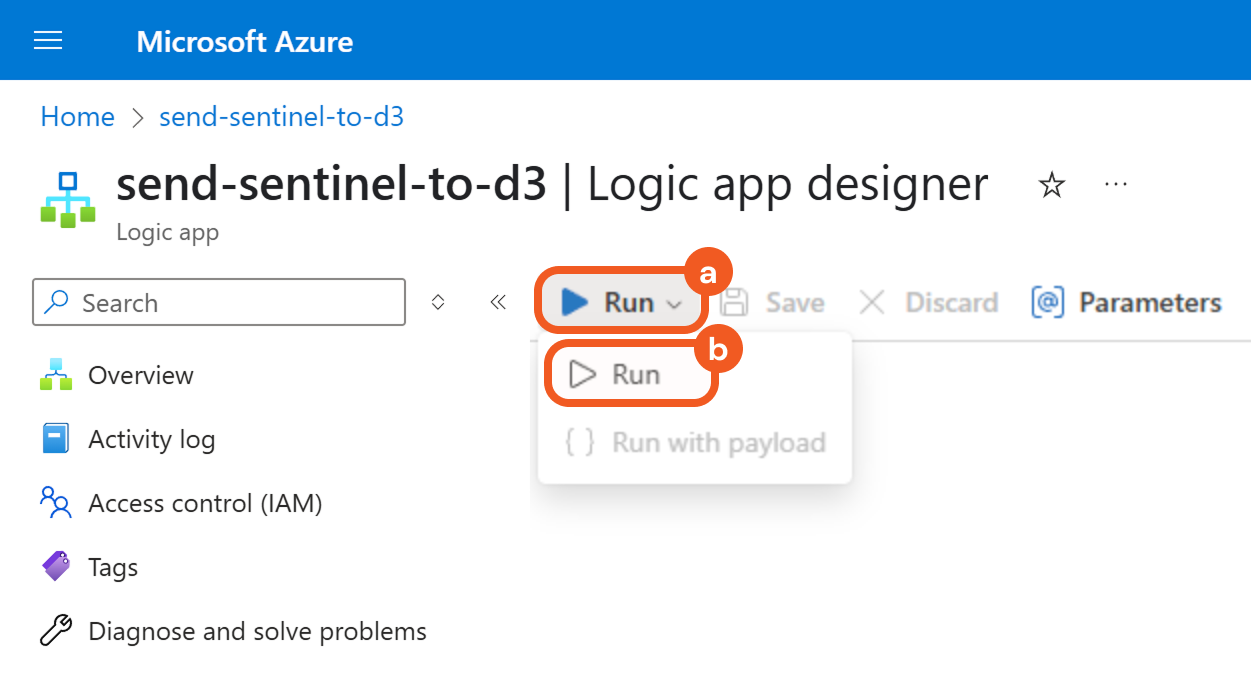Open Parameters from the toolbar

[x=1127, y=303]
